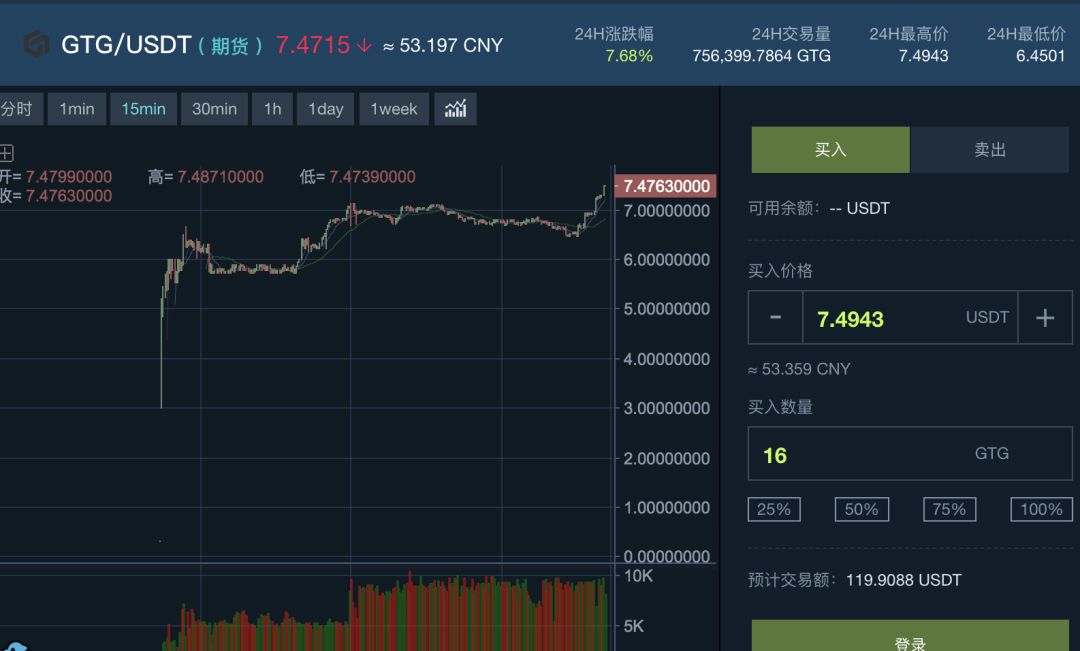The image size is (1080, 651).
Task: Set quantity to 25% of balance
Action: tap(774, 509)
